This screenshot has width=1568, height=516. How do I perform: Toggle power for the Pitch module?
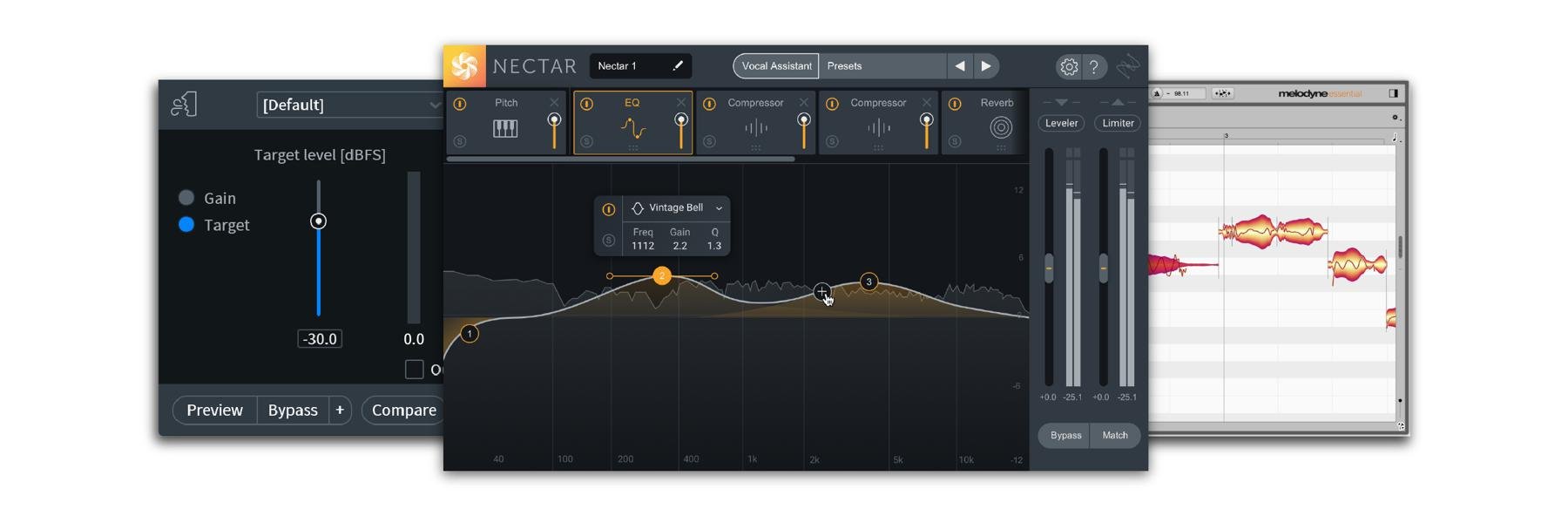[460, 104]
